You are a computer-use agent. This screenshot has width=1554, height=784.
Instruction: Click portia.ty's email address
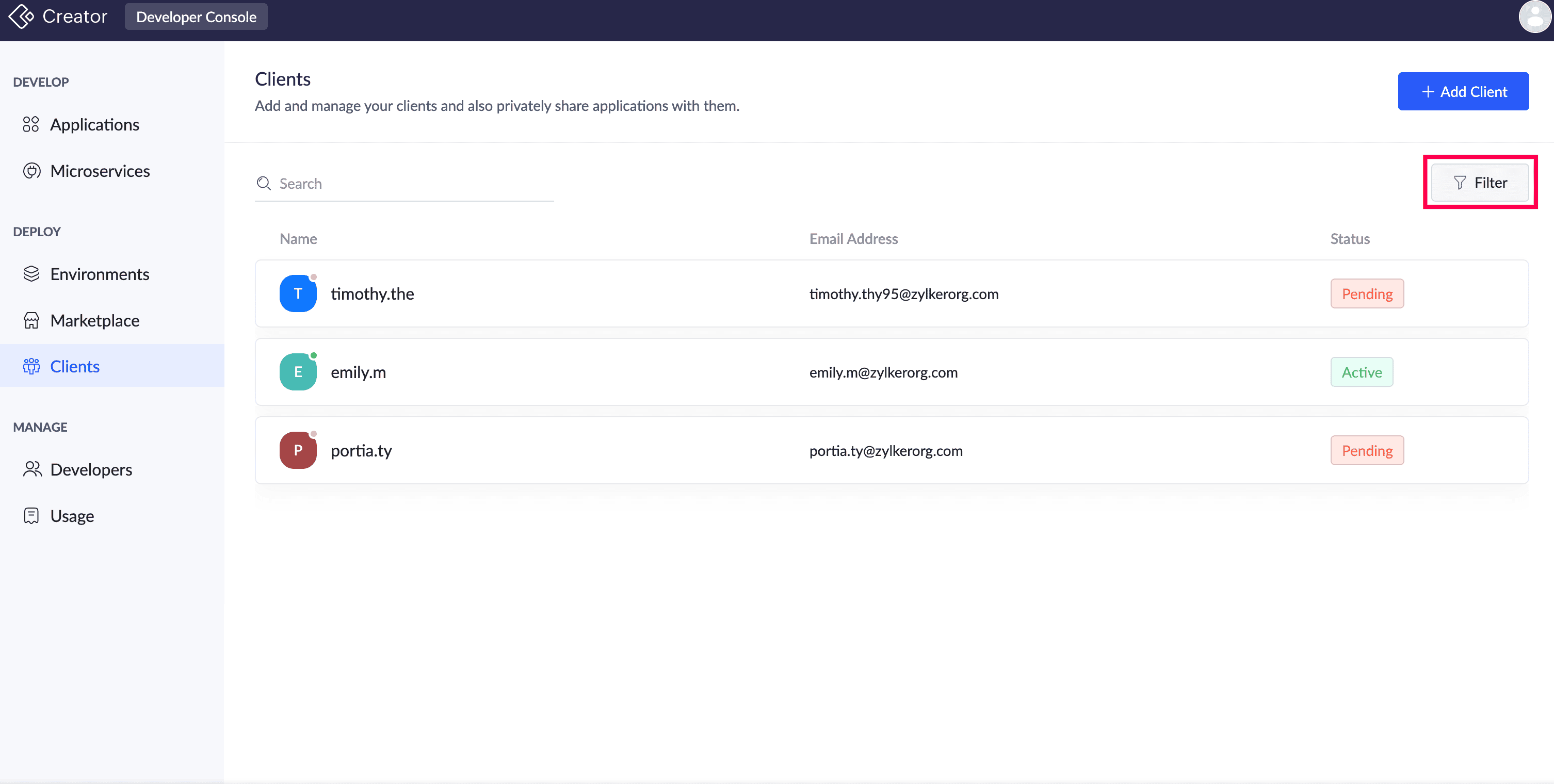tap(885, 450)
